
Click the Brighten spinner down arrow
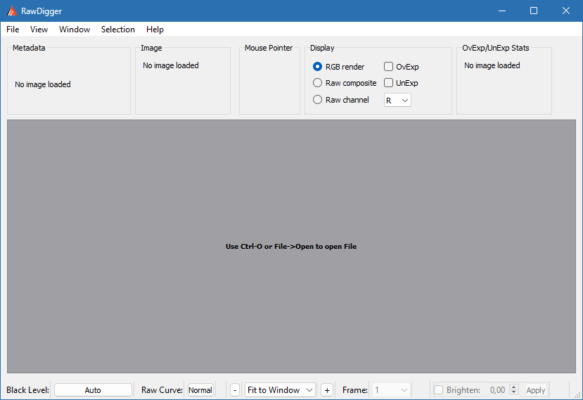click(514, 393)
